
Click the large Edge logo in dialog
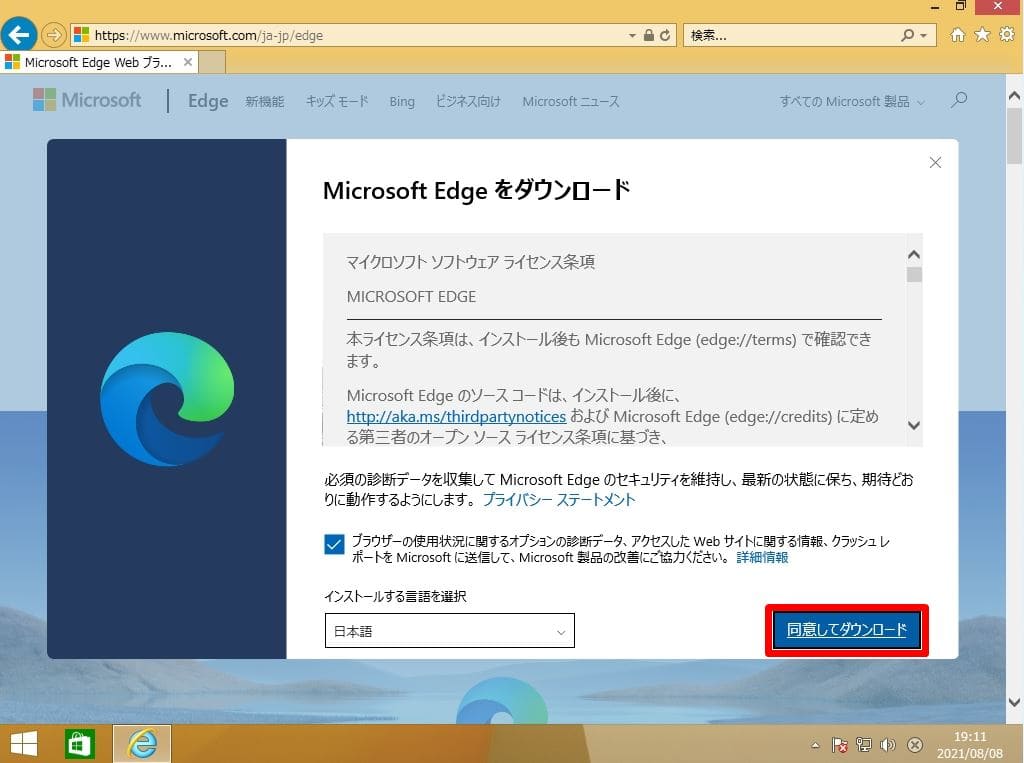[x=167, y=398]
